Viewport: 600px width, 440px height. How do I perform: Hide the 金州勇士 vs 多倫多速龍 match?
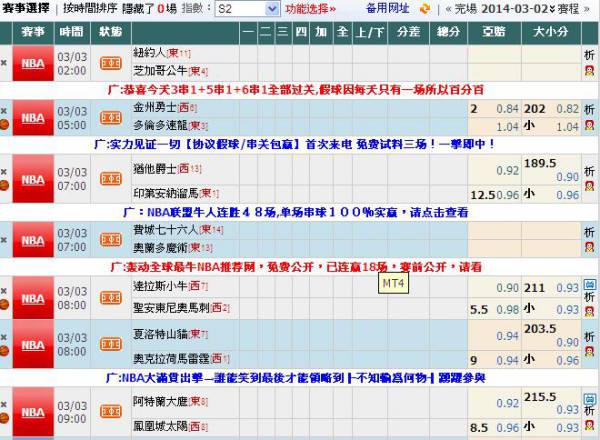coord(4,111)
